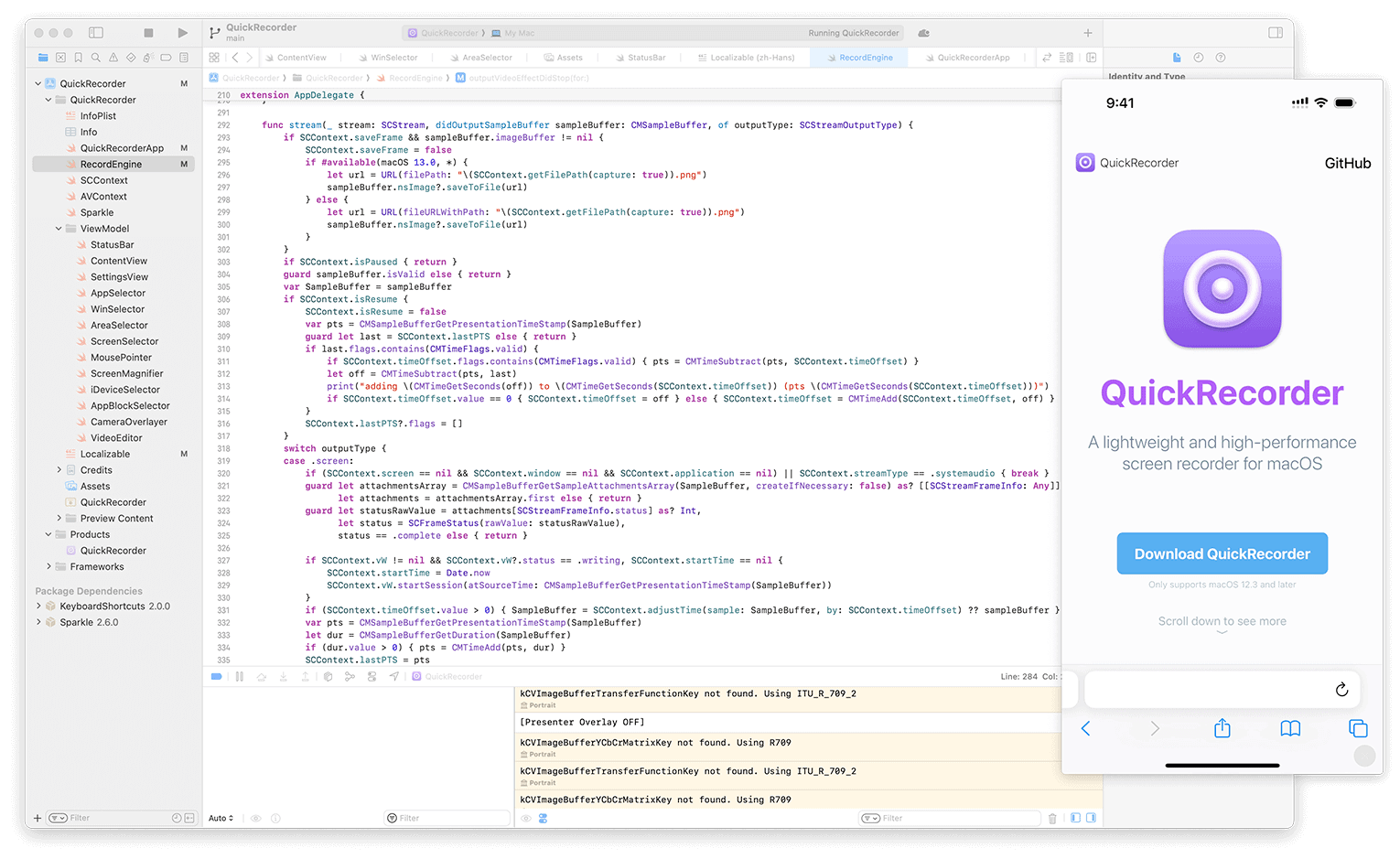The image size is (1400, 859).
Task: Collapse the QuickRecorder project root
Action: (x=38, y=83)
